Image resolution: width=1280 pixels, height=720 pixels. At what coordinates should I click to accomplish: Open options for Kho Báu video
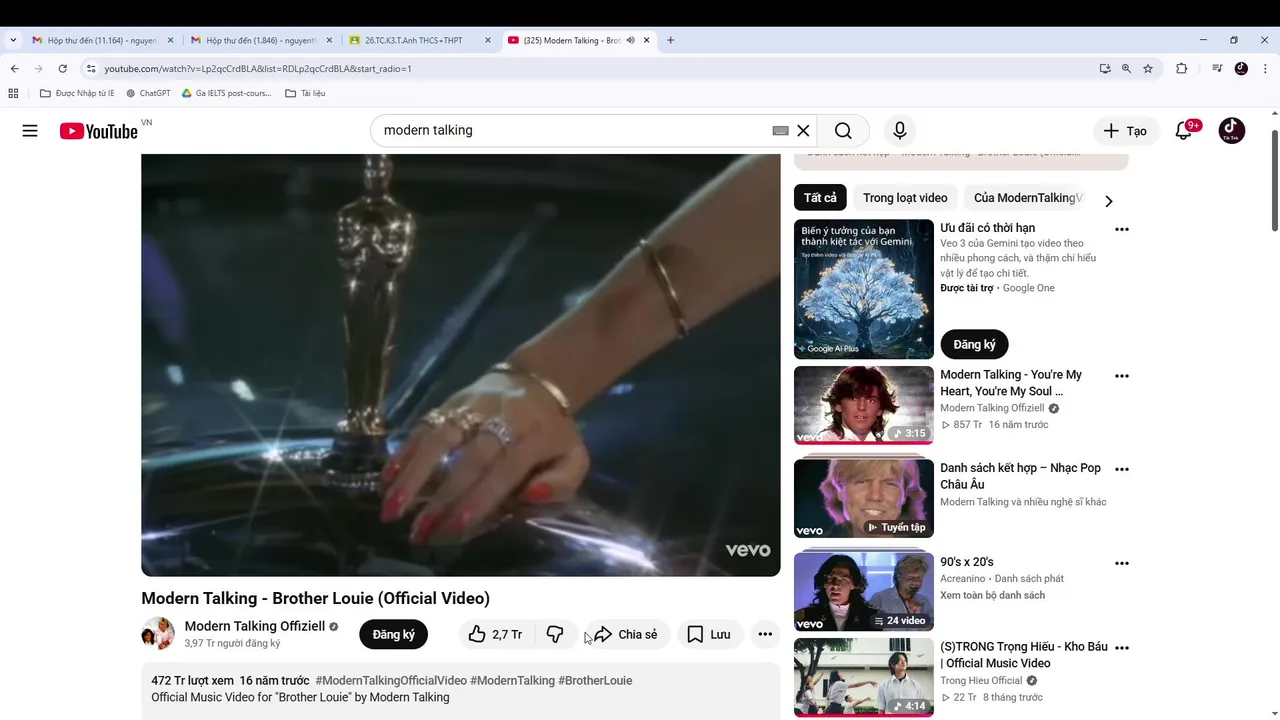1122,648
